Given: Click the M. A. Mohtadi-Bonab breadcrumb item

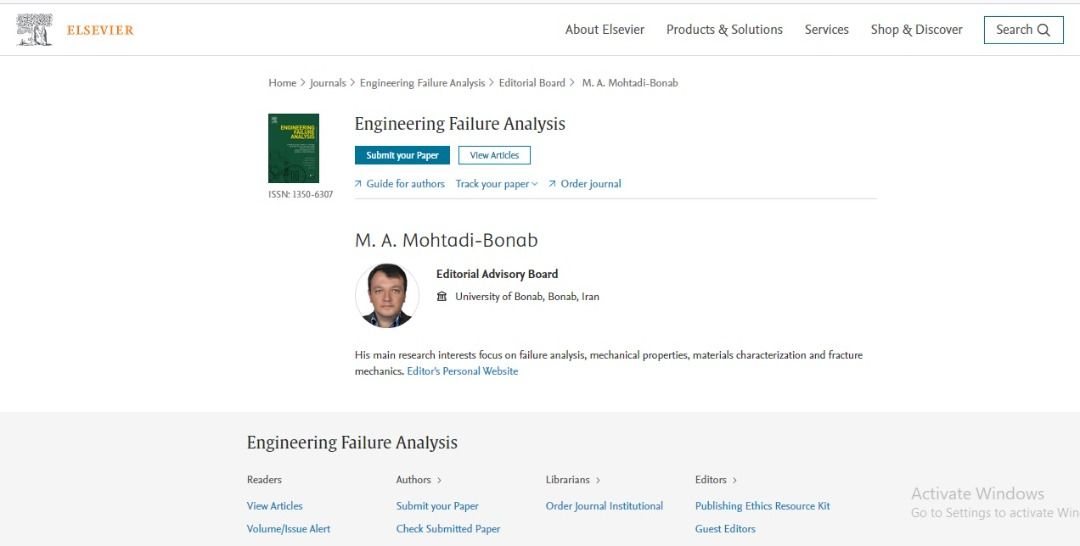Looking at the screenshot, I should (630, 83).
